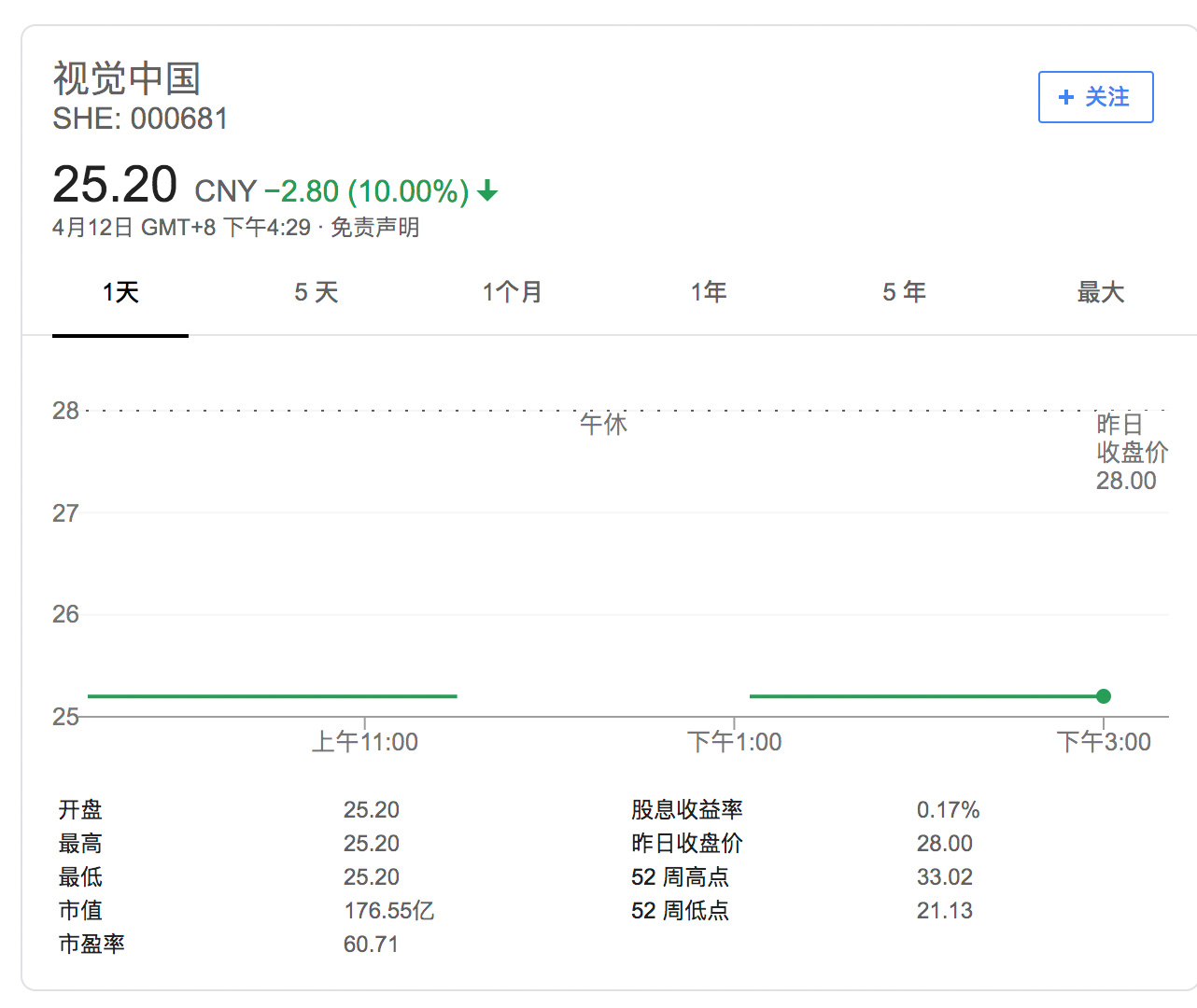The image size is (1197, 1008).
Task: Click the 市值 value 176.55亿
Action: (389, 910)
